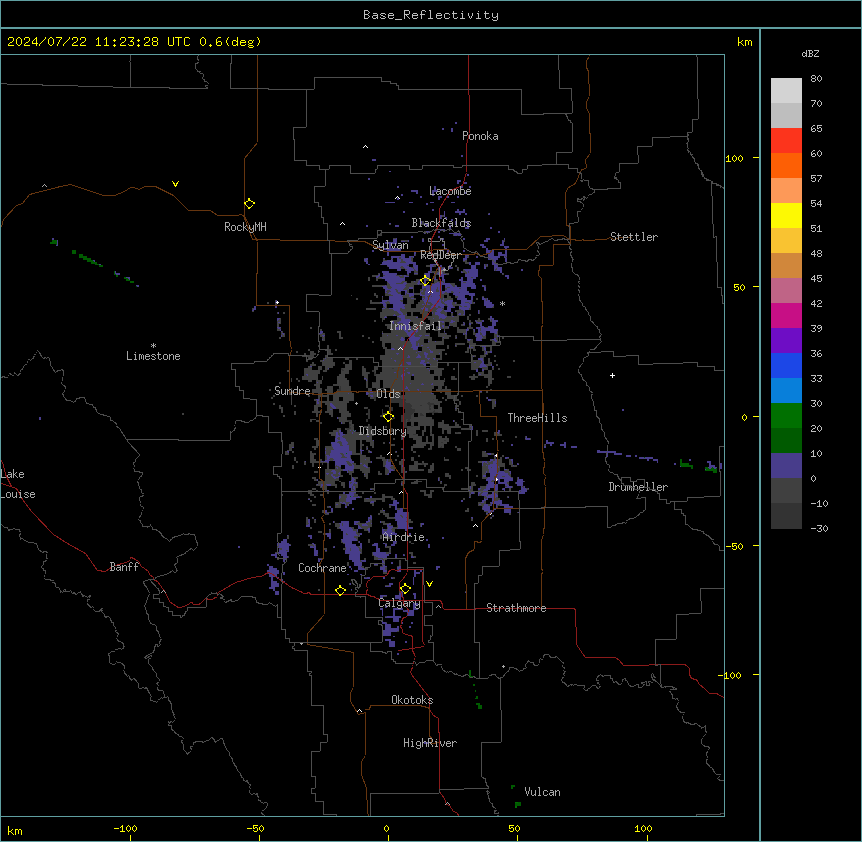Click the yellow V marker northeast of Calgary
The width and height of the screenshot is (862, 842).
tap(429, 584)
